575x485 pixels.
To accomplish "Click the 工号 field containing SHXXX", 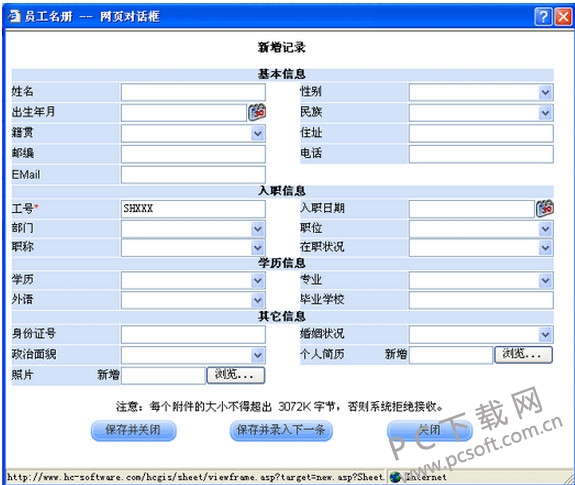I will click(x=193, y=209).
